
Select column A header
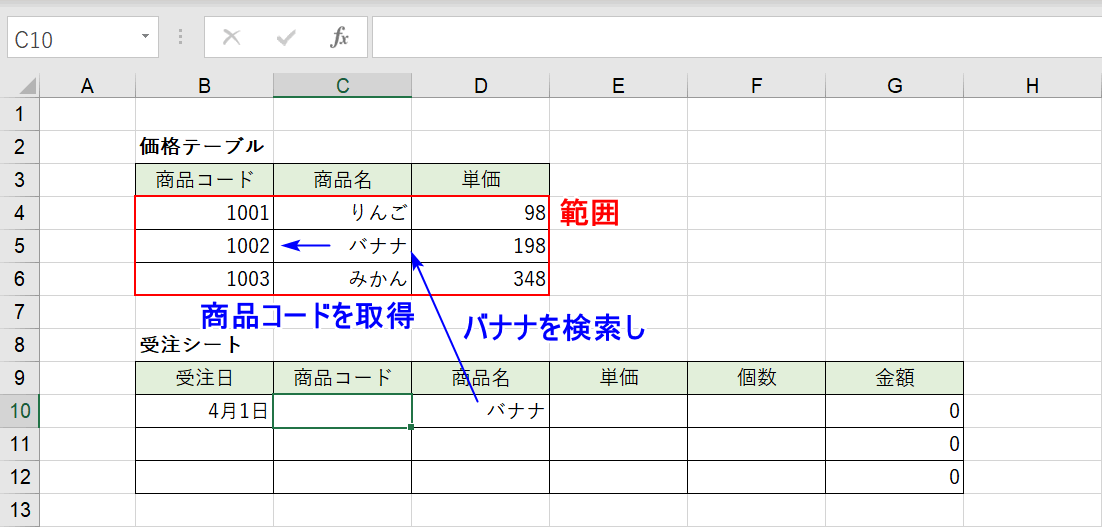click(87, 86)
